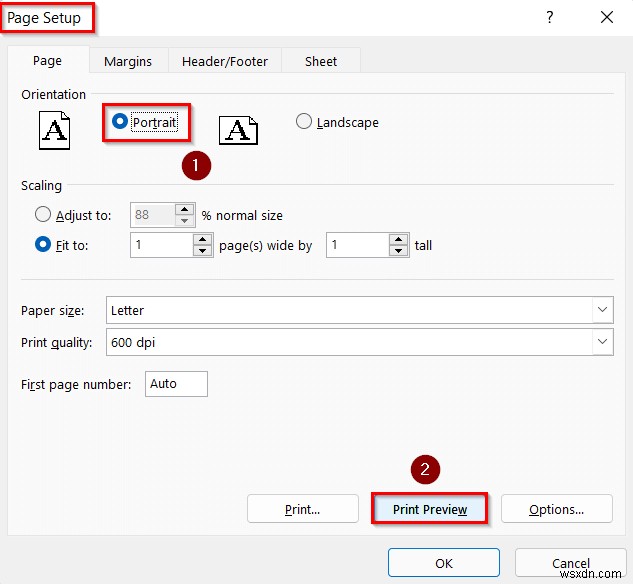Click the pages wide input field
This screenshot has height=584, width=633.
click(x=162, y=245)
